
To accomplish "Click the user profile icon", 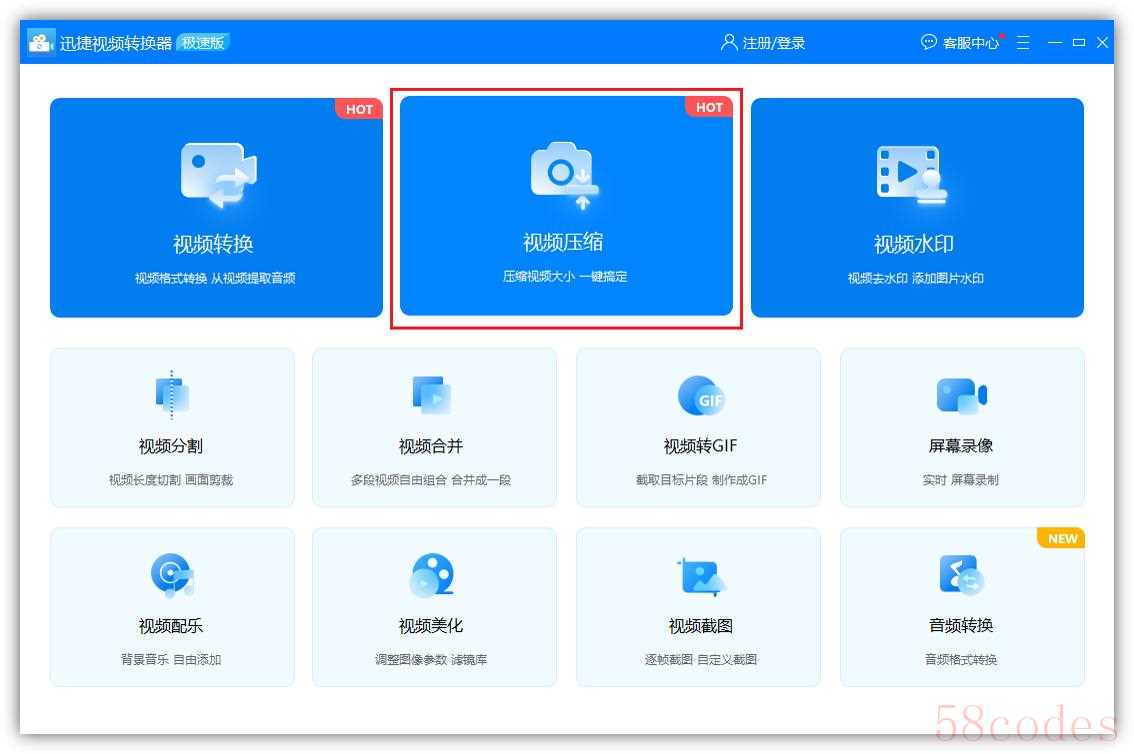I will (729, 42).
